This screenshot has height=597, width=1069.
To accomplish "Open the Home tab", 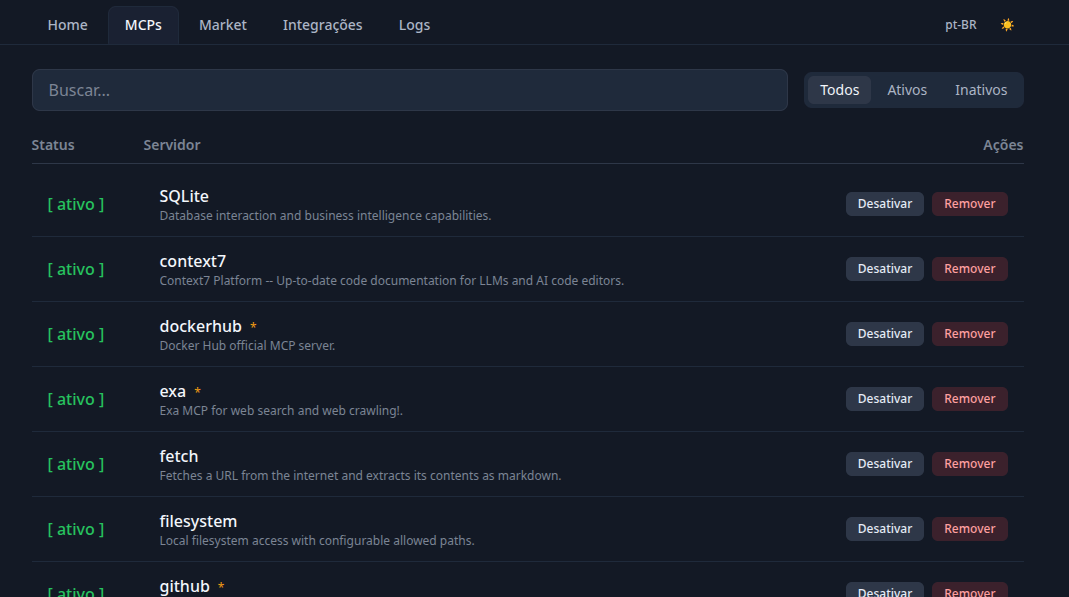I will coord(67,25).
